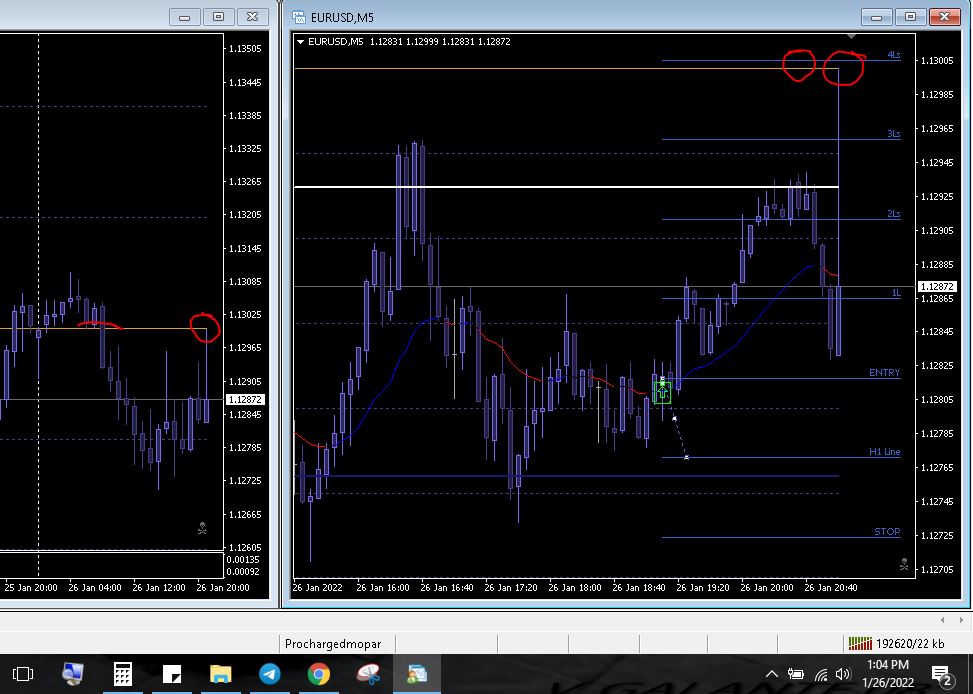Select the 3Ls level label
Image resolution: width=973 pixels, height=694 pixels.
click(894, 133)
